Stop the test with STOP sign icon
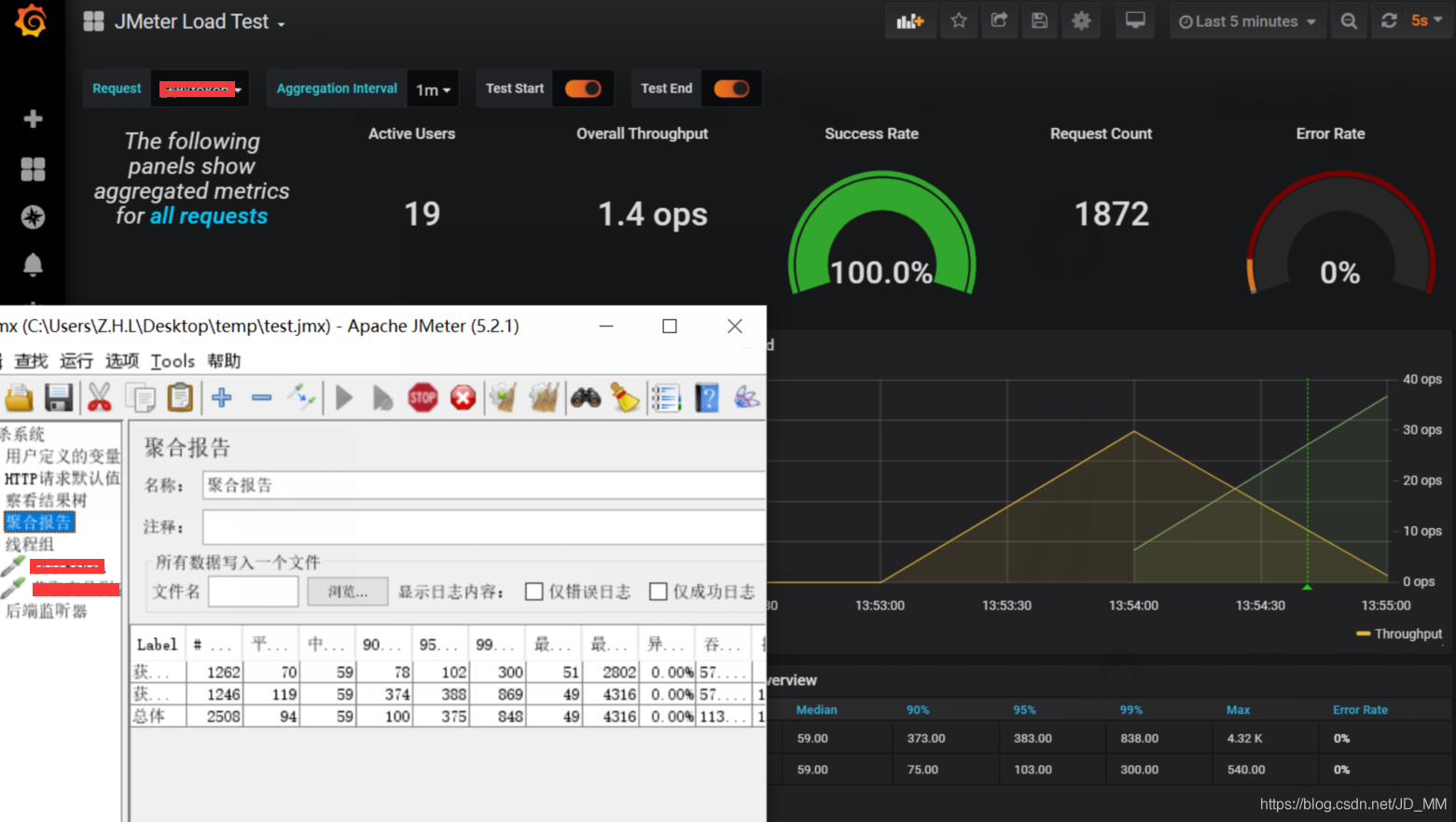Image resolution: width=1456 pixels, height=822 pixels. click(423, 397)
